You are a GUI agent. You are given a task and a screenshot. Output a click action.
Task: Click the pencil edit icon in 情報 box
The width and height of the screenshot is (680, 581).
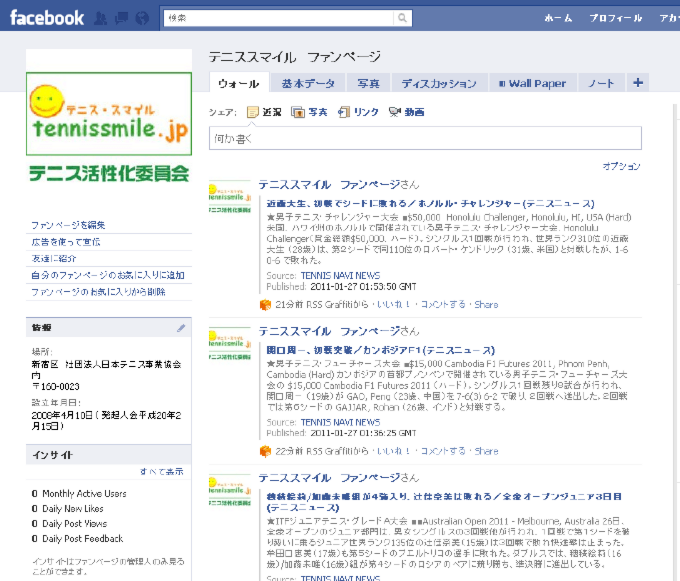181,327
